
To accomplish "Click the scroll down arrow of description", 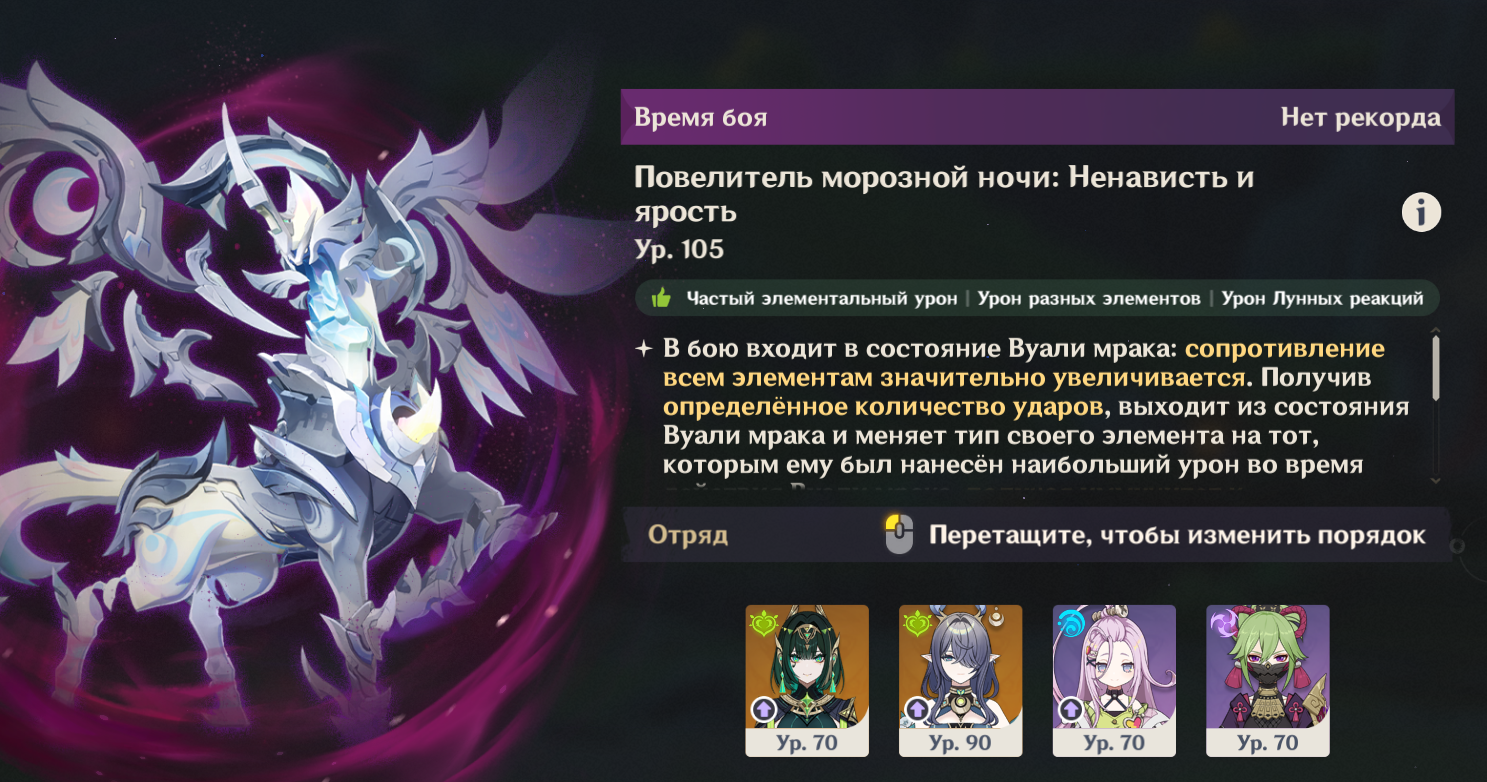I will coord(1437,480).
